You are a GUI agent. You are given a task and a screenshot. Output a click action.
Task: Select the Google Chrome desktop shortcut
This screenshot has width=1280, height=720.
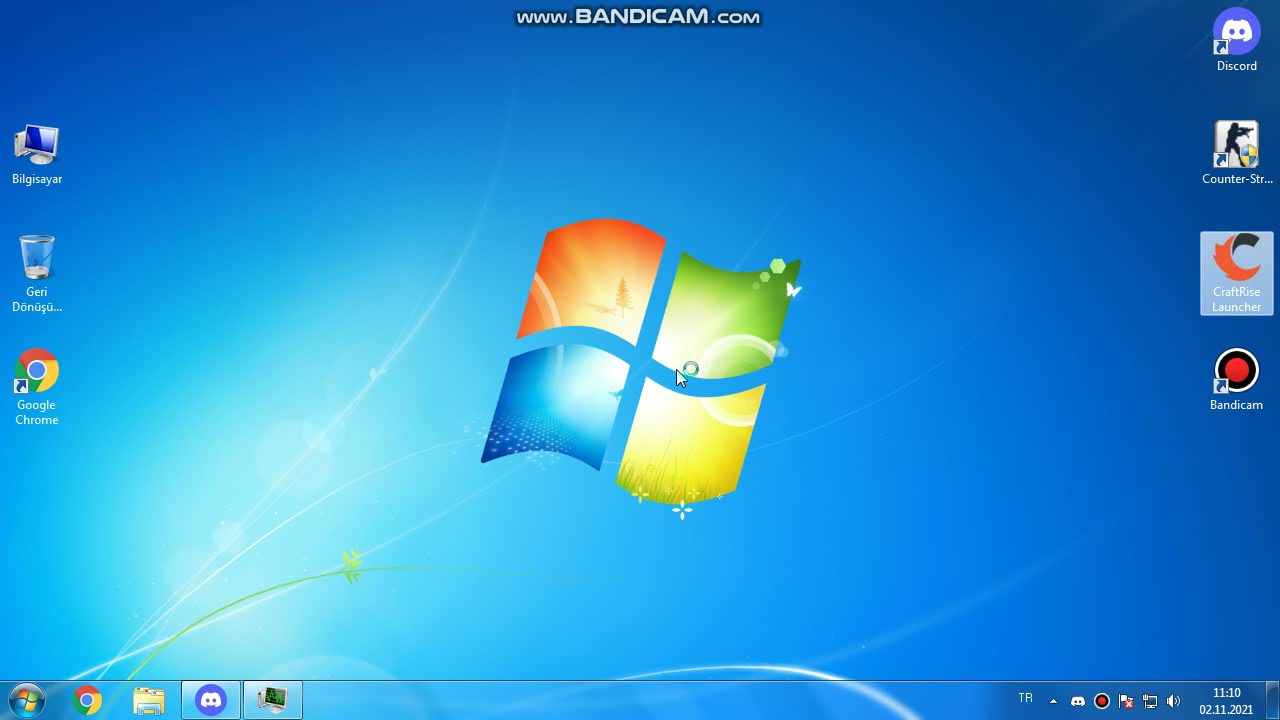coord(37,387)
